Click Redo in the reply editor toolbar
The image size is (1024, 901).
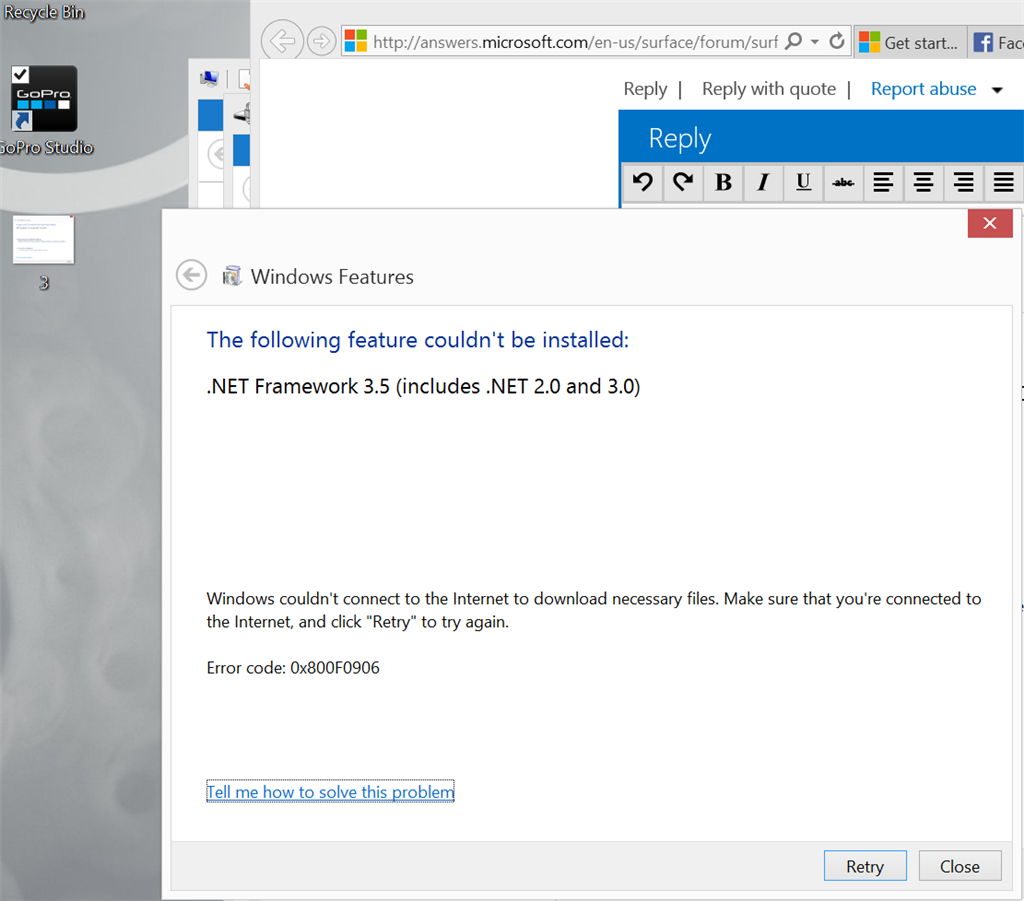click(683, 182)
